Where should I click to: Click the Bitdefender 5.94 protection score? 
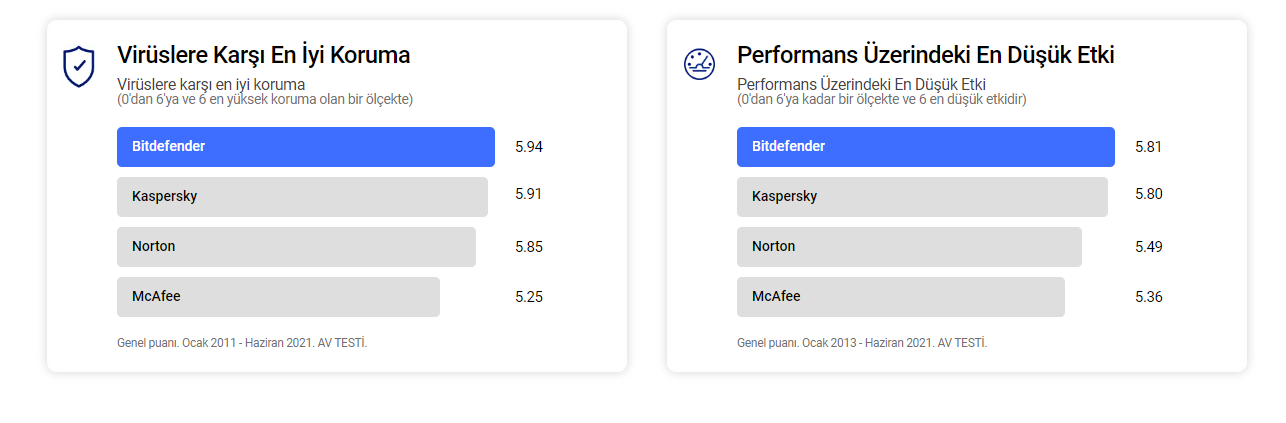click(x=529, y=147)
